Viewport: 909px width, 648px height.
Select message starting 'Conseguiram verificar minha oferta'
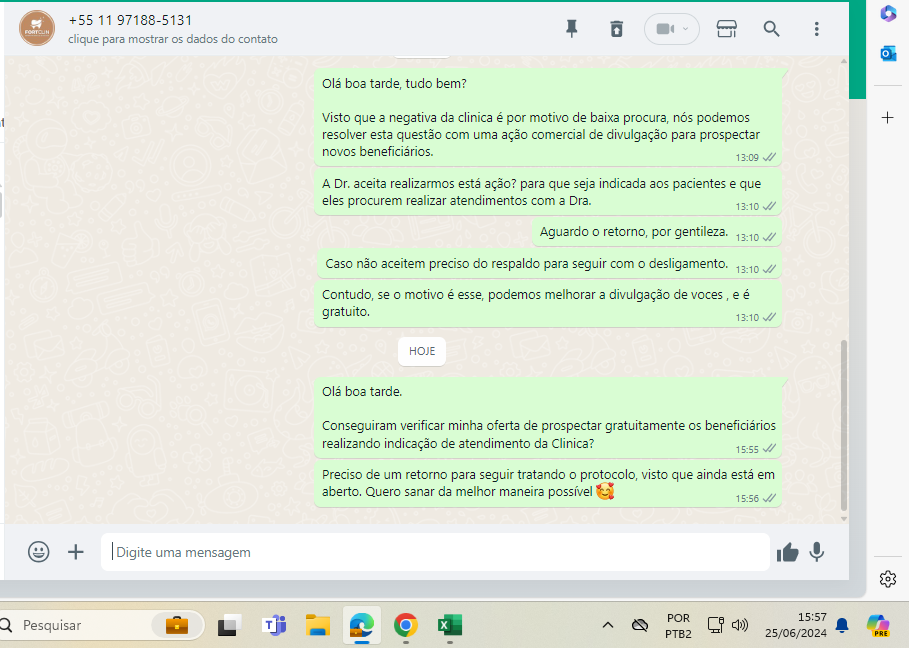(548, 418)
